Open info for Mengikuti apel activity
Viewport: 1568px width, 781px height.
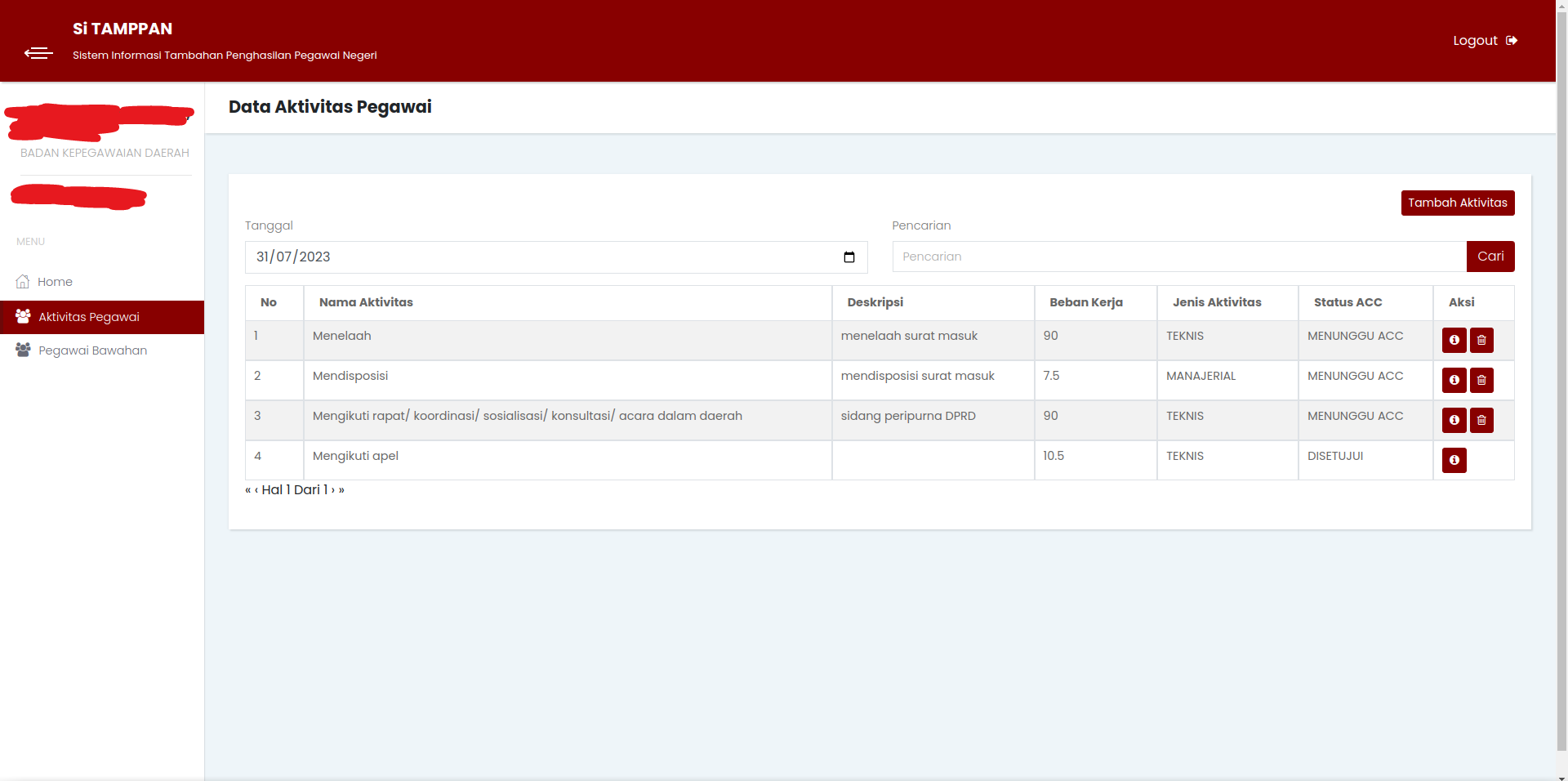(1454, 460)
